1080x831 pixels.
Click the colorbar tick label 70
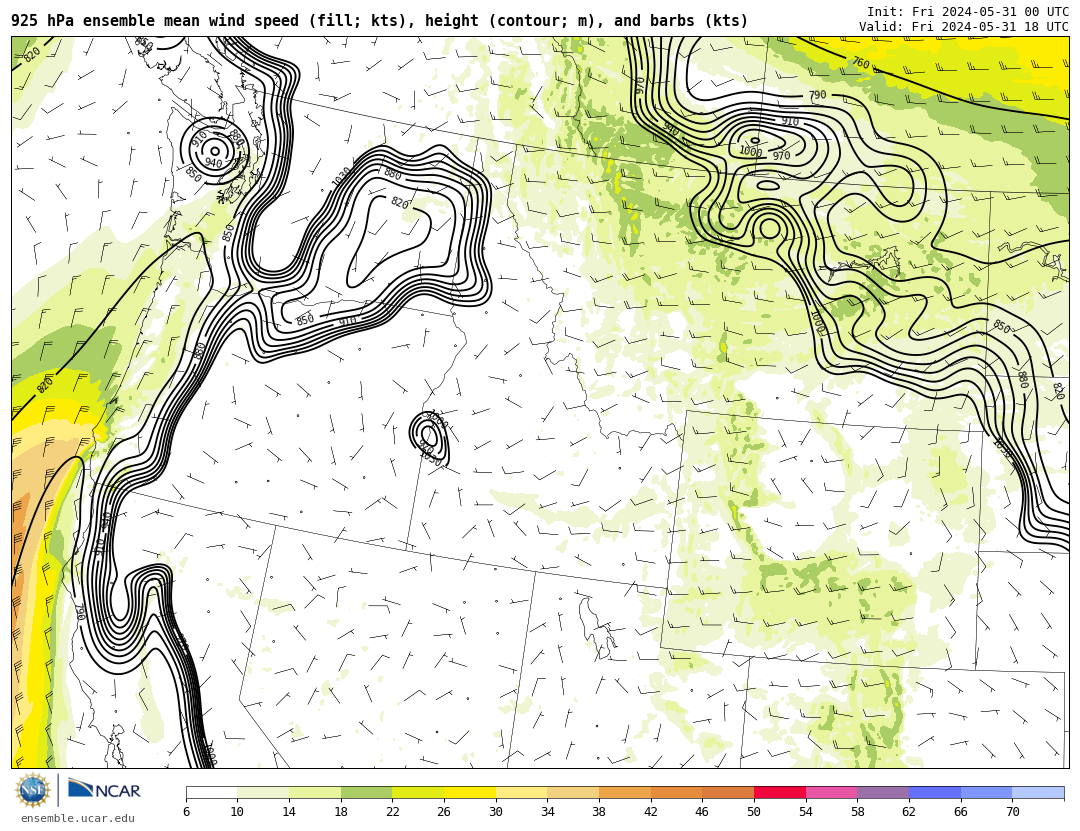coord(1012,812)
